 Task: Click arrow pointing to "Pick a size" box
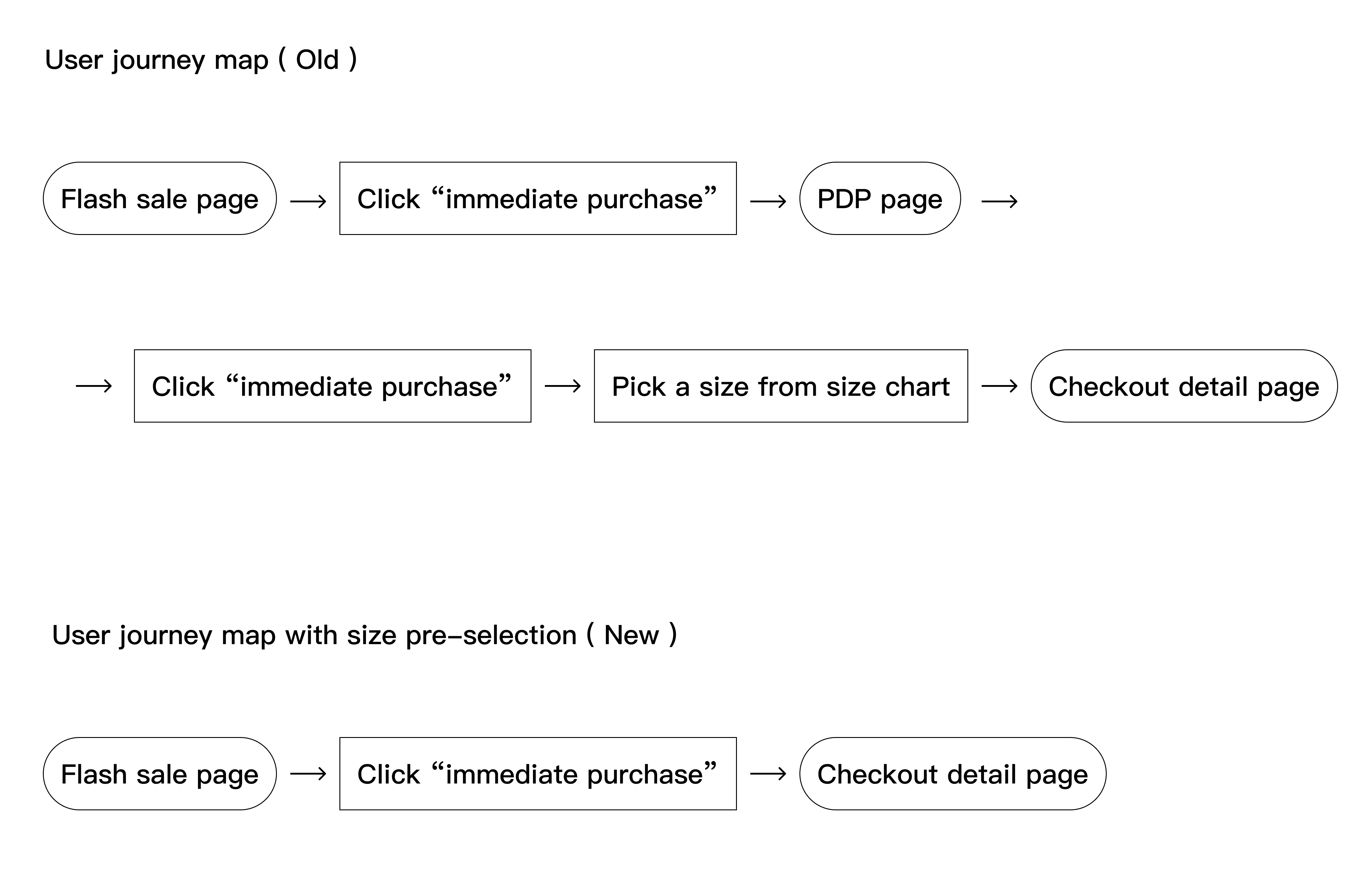(563, 386)
